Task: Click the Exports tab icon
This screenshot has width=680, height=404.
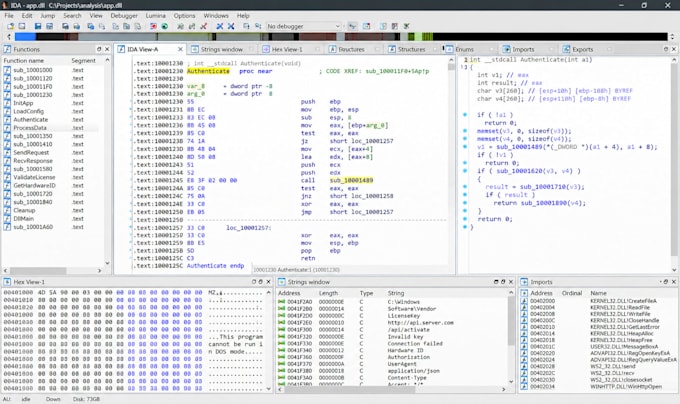Action: [x=566, y=49]
